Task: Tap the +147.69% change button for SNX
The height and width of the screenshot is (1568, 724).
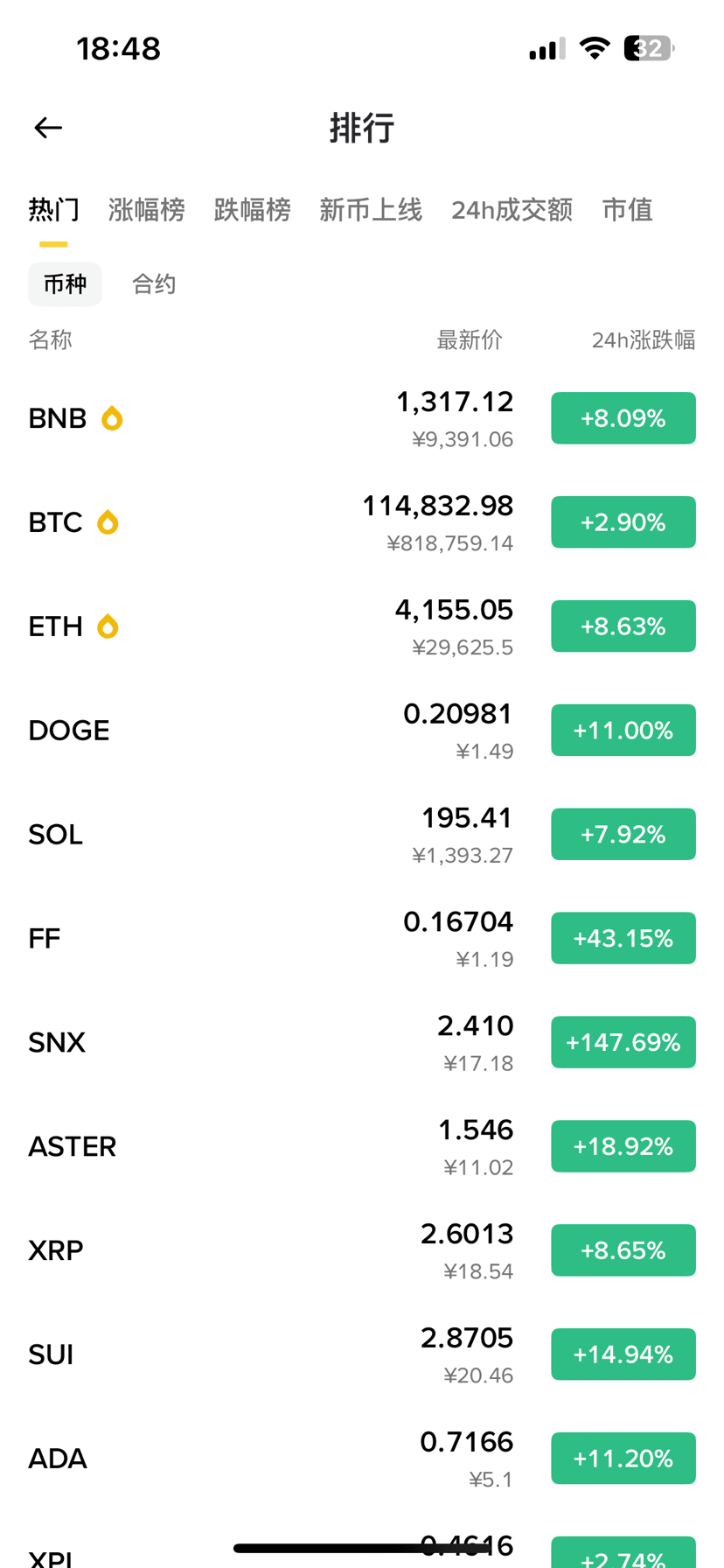Action: 623,1042
